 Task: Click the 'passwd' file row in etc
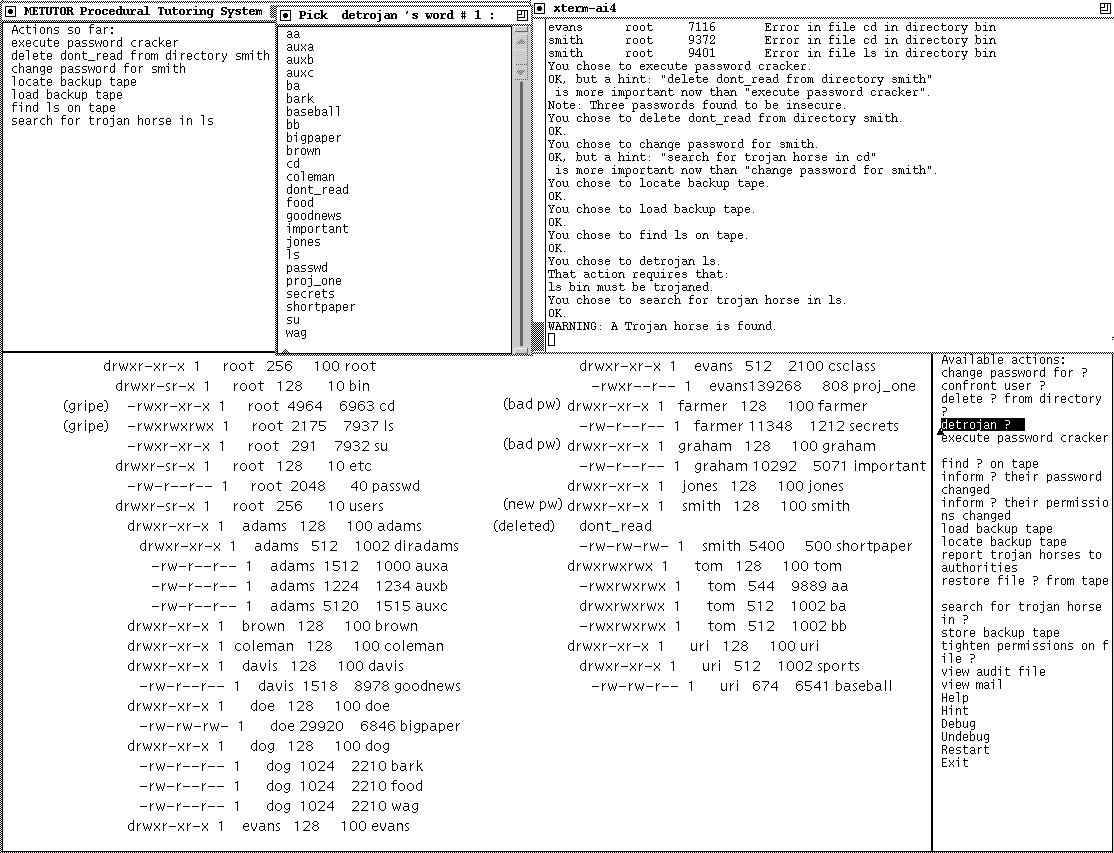(274, 487)
